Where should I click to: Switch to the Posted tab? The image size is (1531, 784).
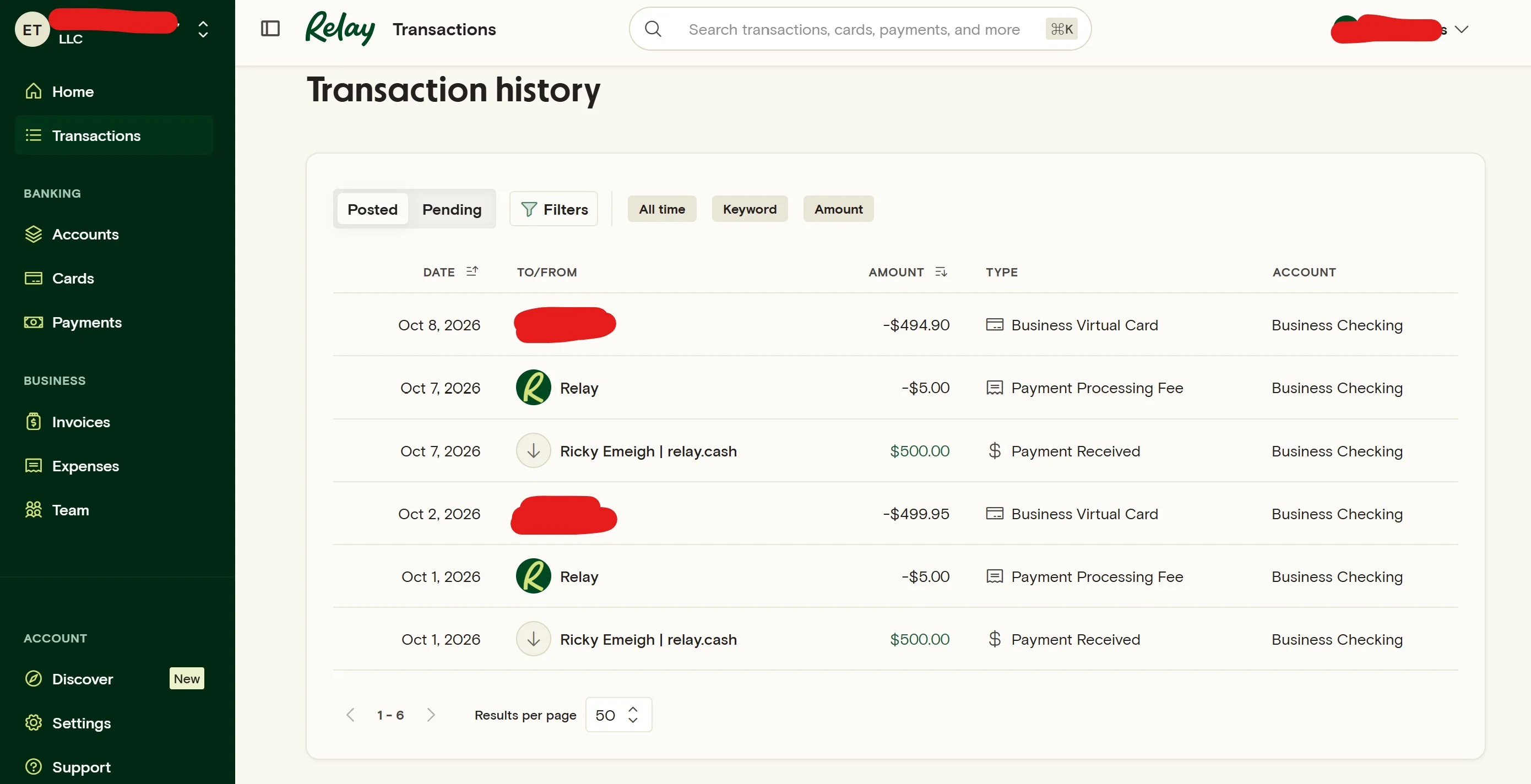tap(373, 209)
